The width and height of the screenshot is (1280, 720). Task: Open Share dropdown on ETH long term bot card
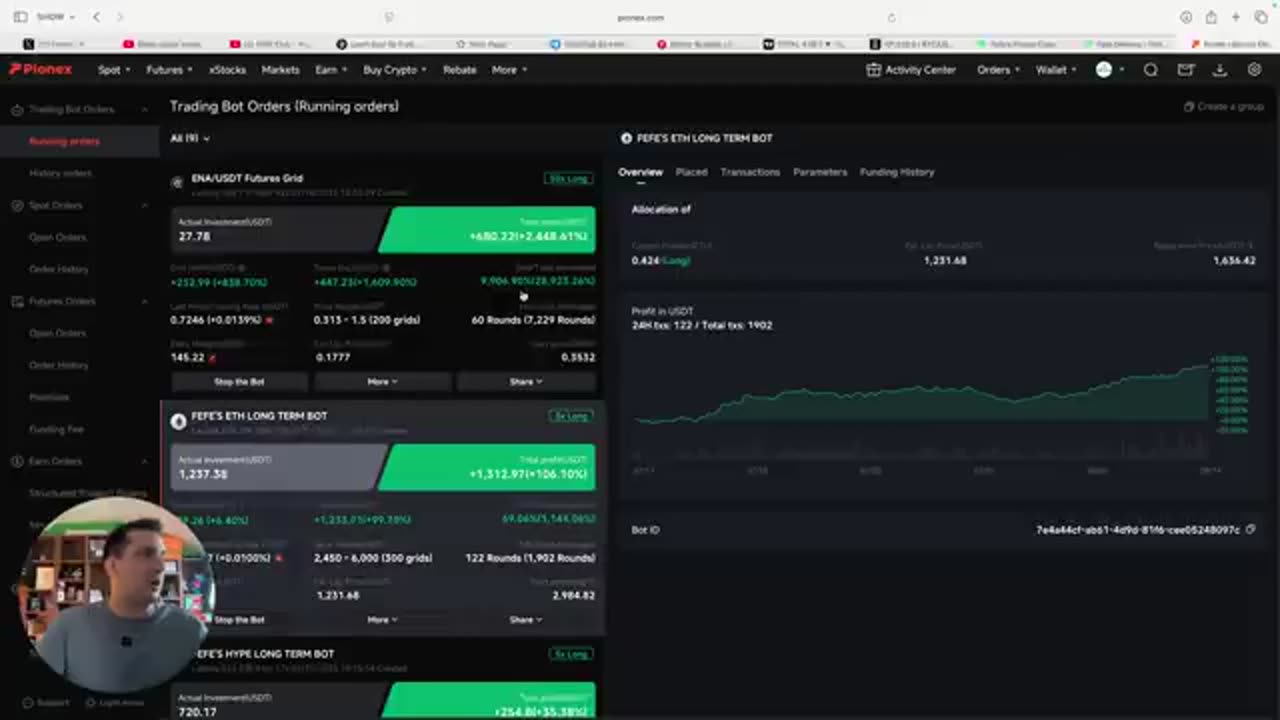pos(526,620)
